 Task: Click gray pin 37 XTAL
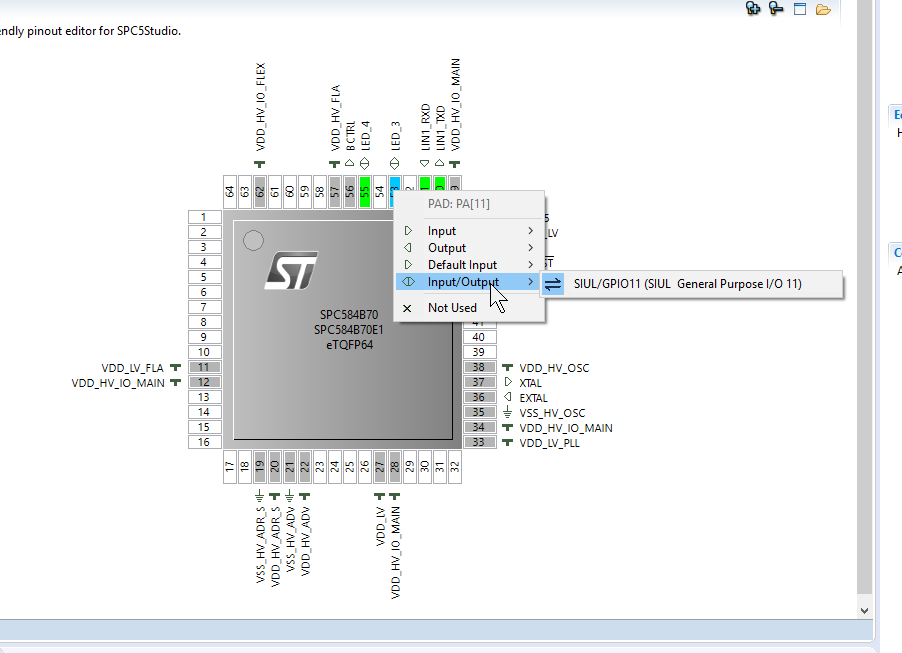480,382
